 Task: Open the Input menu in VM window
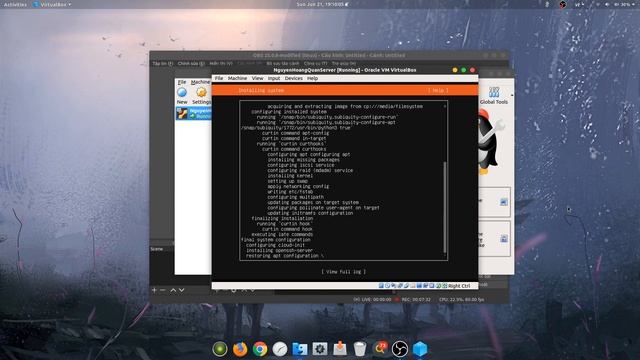274,78
